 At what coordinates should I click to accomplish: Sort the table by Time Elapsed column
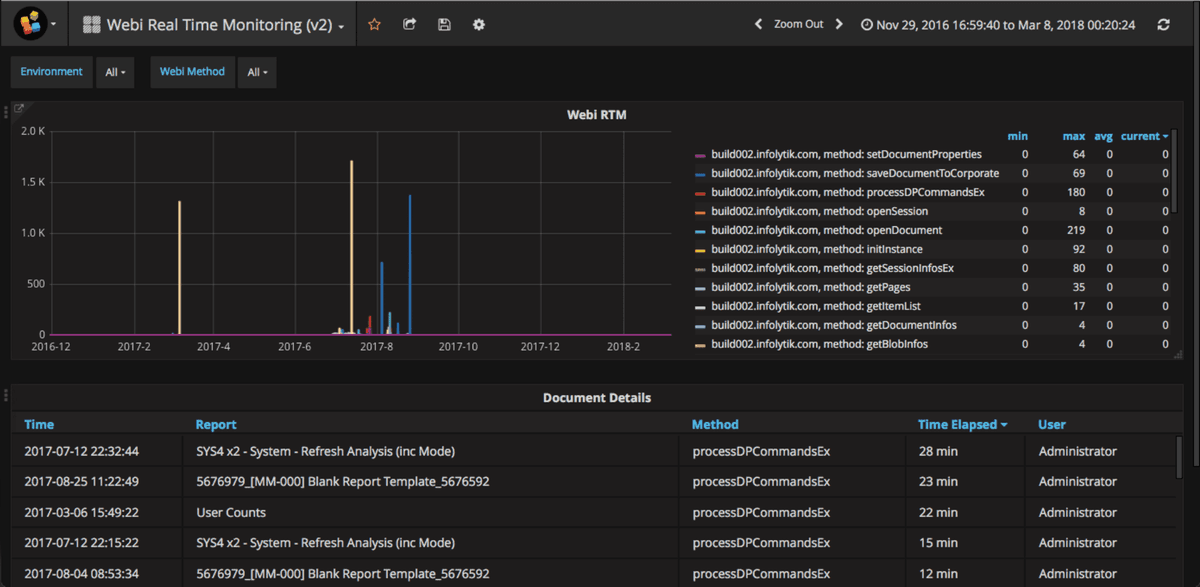[959, 424]
